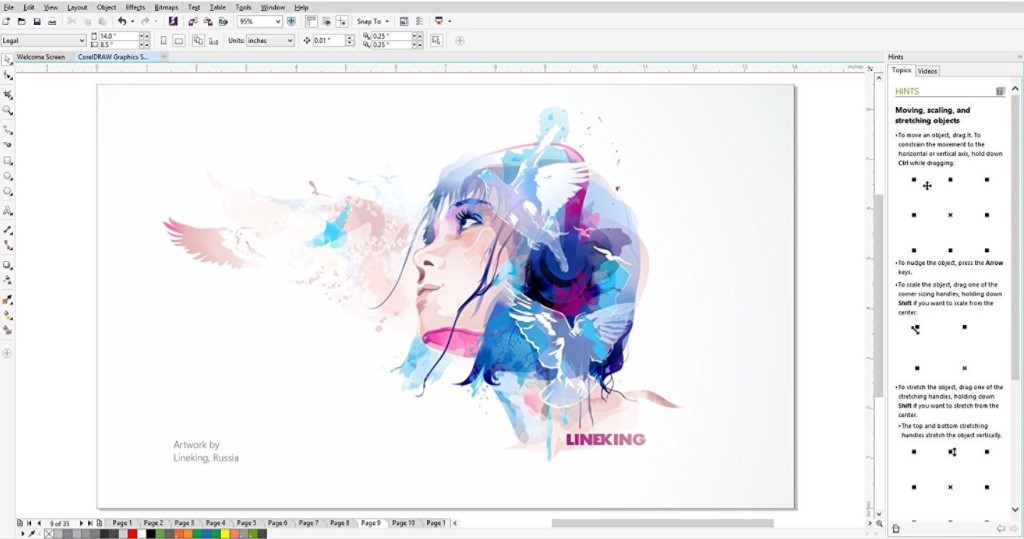Click the 8.5" page height field
The image size is (1024, 539).
click(x=118, y=44)
